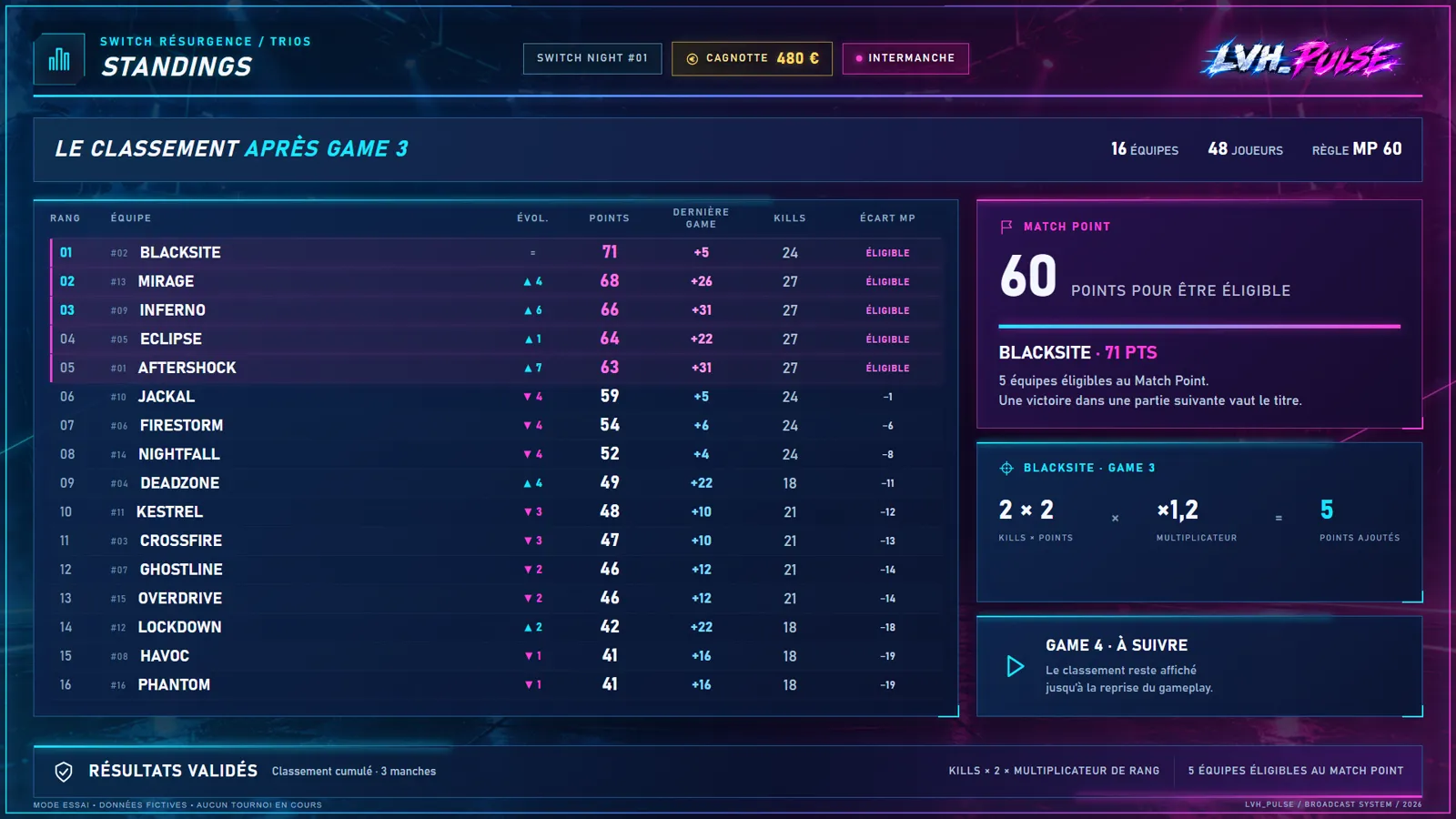Image resolution: width=1456 pixels, height=819 pixels.
Task: Select the OVERDRIVE team name
Action: point(180,599)
